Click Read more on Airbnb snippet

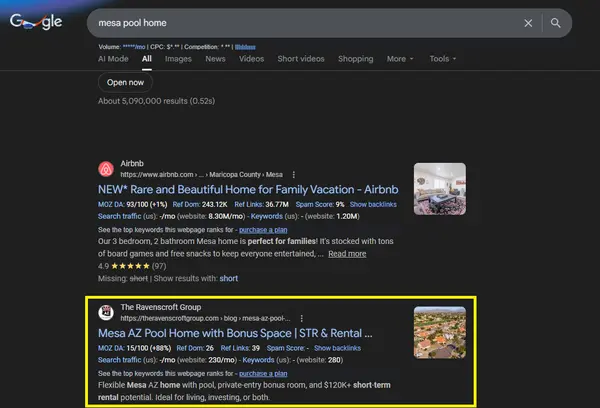pos(347,254)
